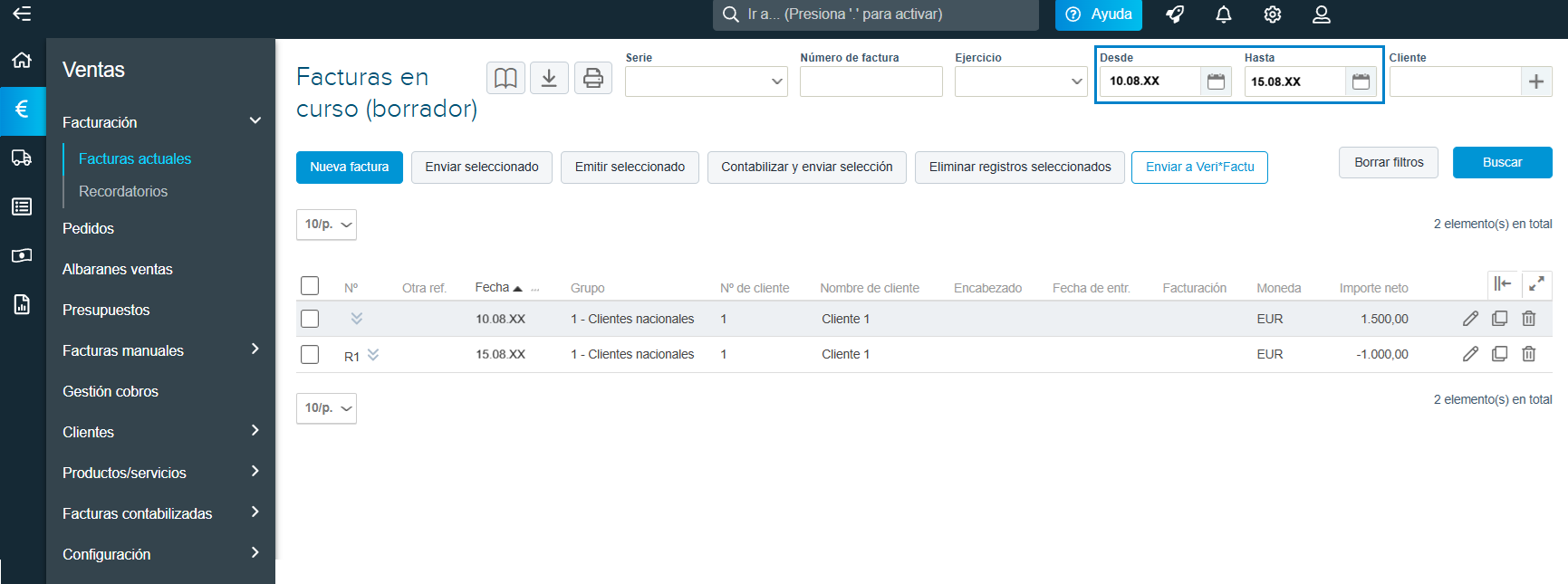Click the print icon

tap(593, 79)
